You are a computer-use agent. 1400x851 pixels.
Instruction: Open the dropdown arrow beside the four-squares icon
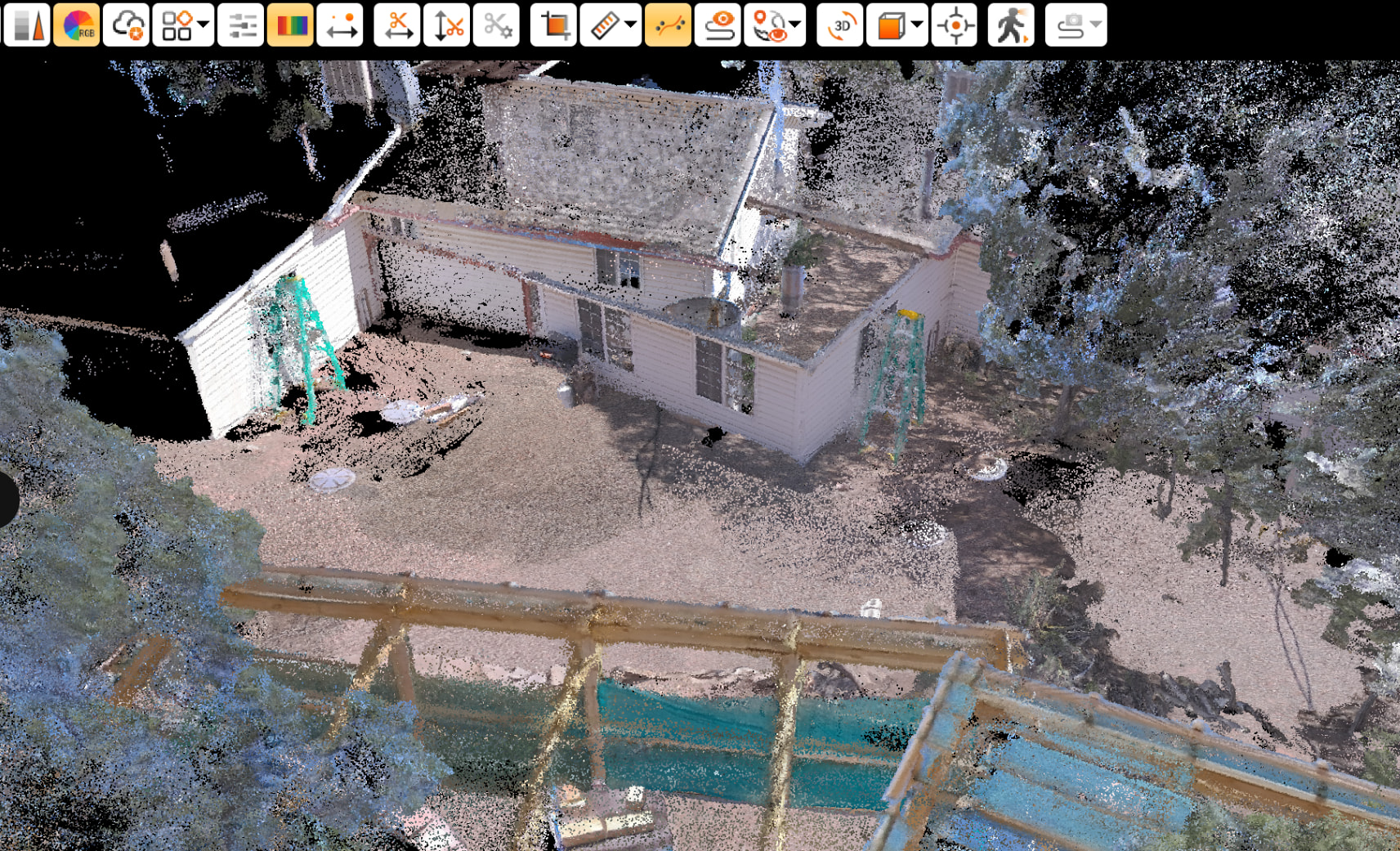(x=204, y=25)
